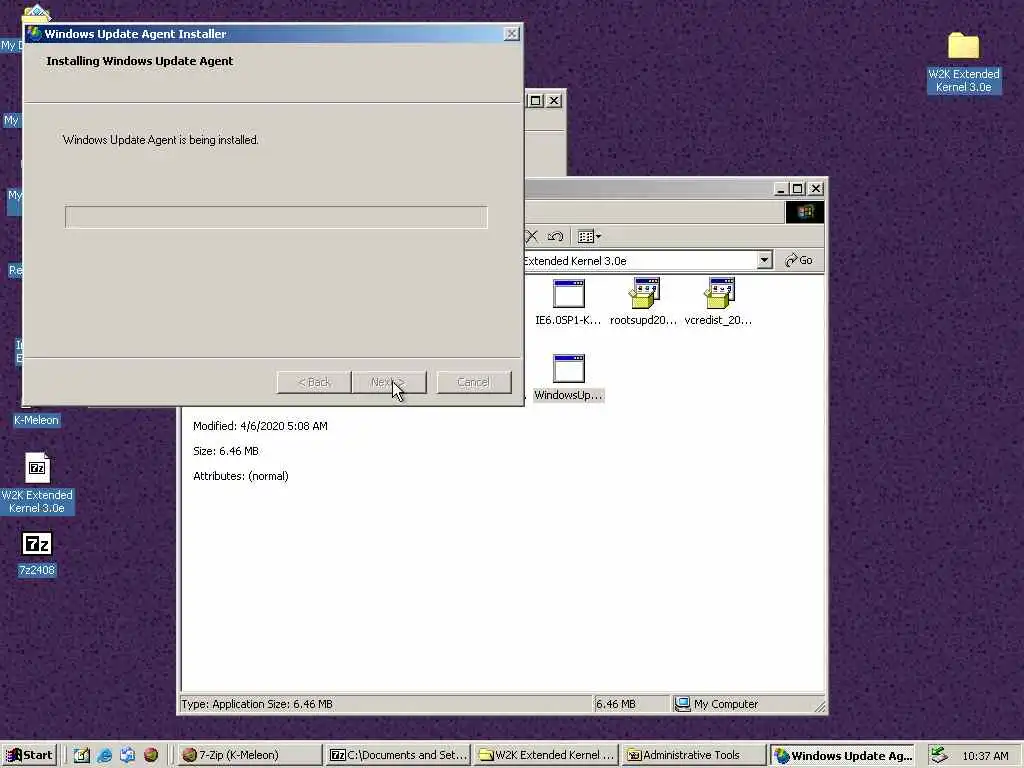
Task: Click 'Windows Update Agent is being installed.' text
Action: (161, 140)
